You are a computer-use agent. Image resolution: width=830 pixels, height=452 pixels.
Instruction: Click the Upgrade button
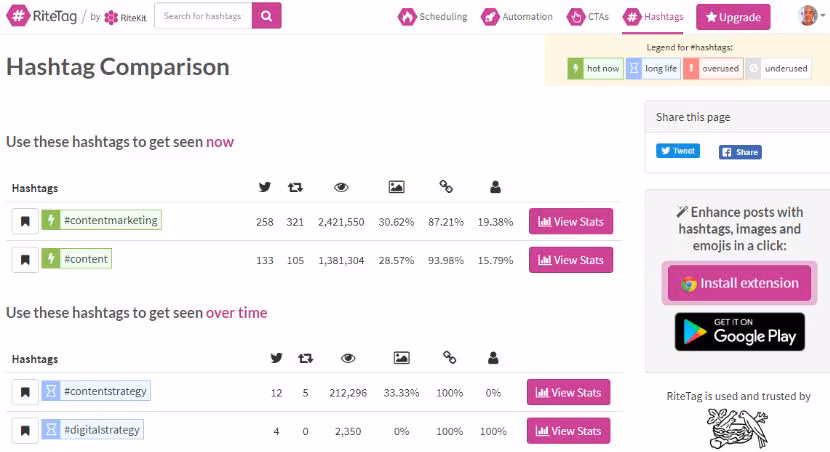click(x=733, y=17)
